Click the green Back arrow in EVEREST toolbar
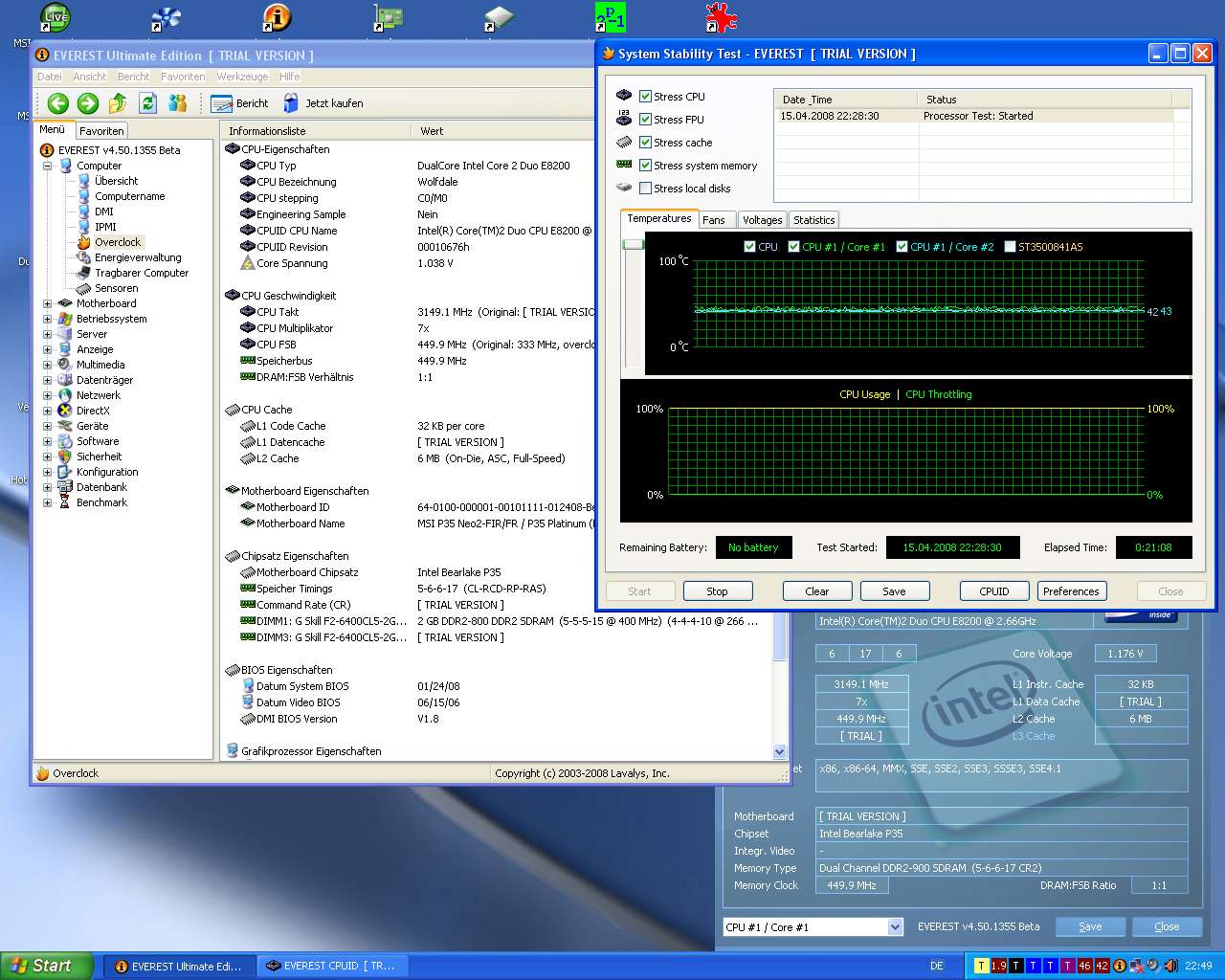 (57, 103)
